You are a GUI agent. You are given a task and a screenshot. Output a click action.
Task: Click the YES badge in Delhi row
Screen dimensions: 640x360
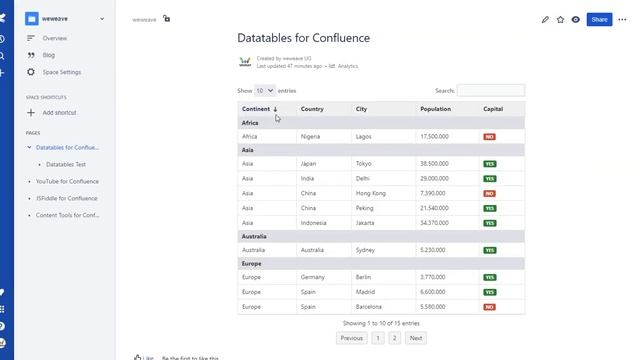pyautogui.click(x=490, y=179)
